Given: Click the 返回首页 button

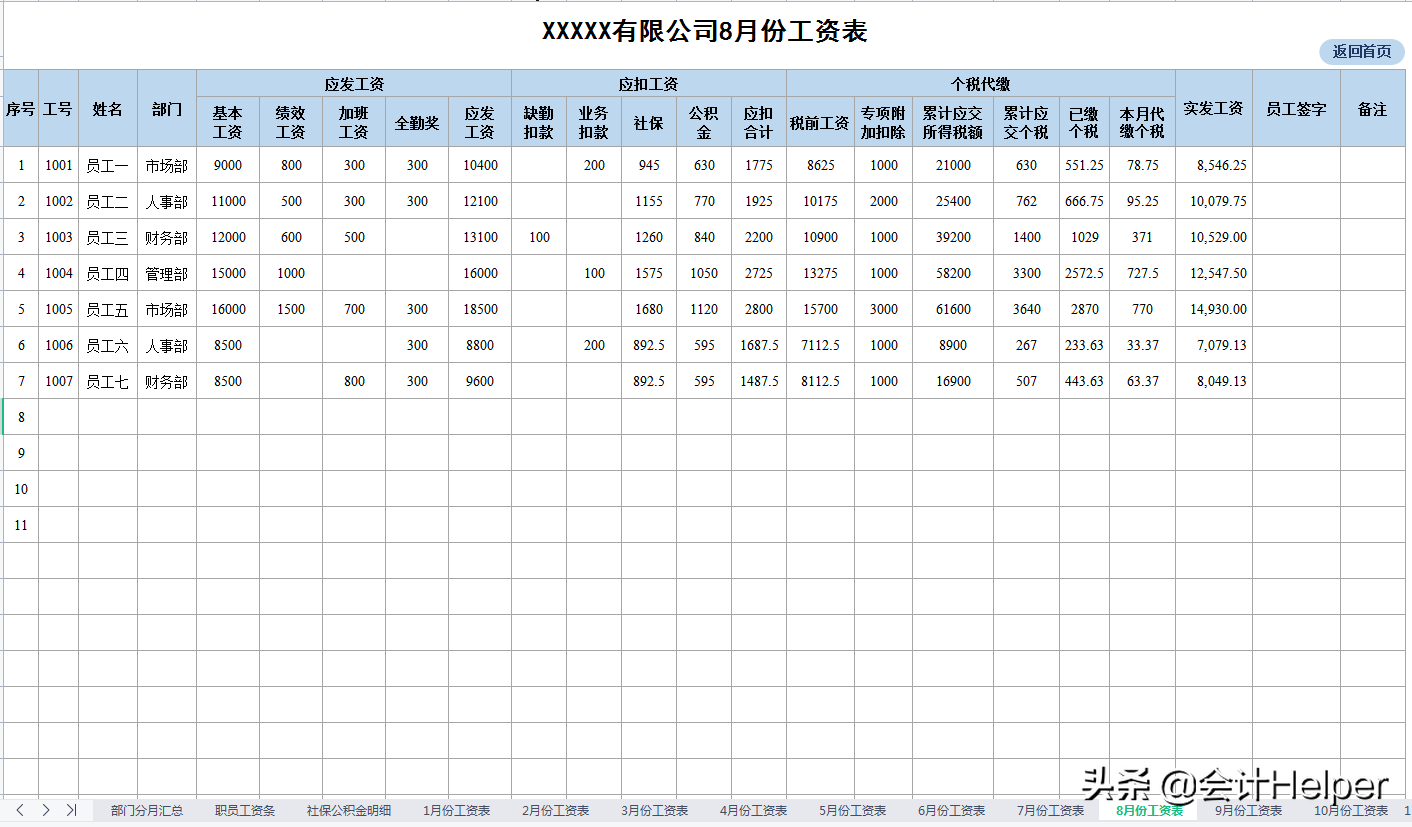Looking at the screenshot, I should coord(1362,52).
